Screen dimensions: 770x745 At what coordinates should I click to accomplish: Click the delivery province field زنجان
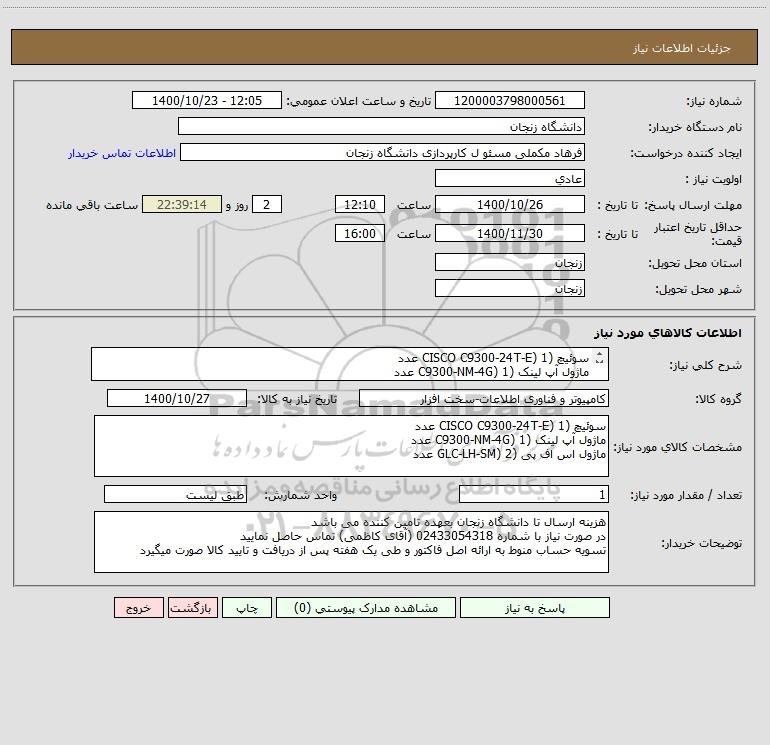click(x=510, y=263)
